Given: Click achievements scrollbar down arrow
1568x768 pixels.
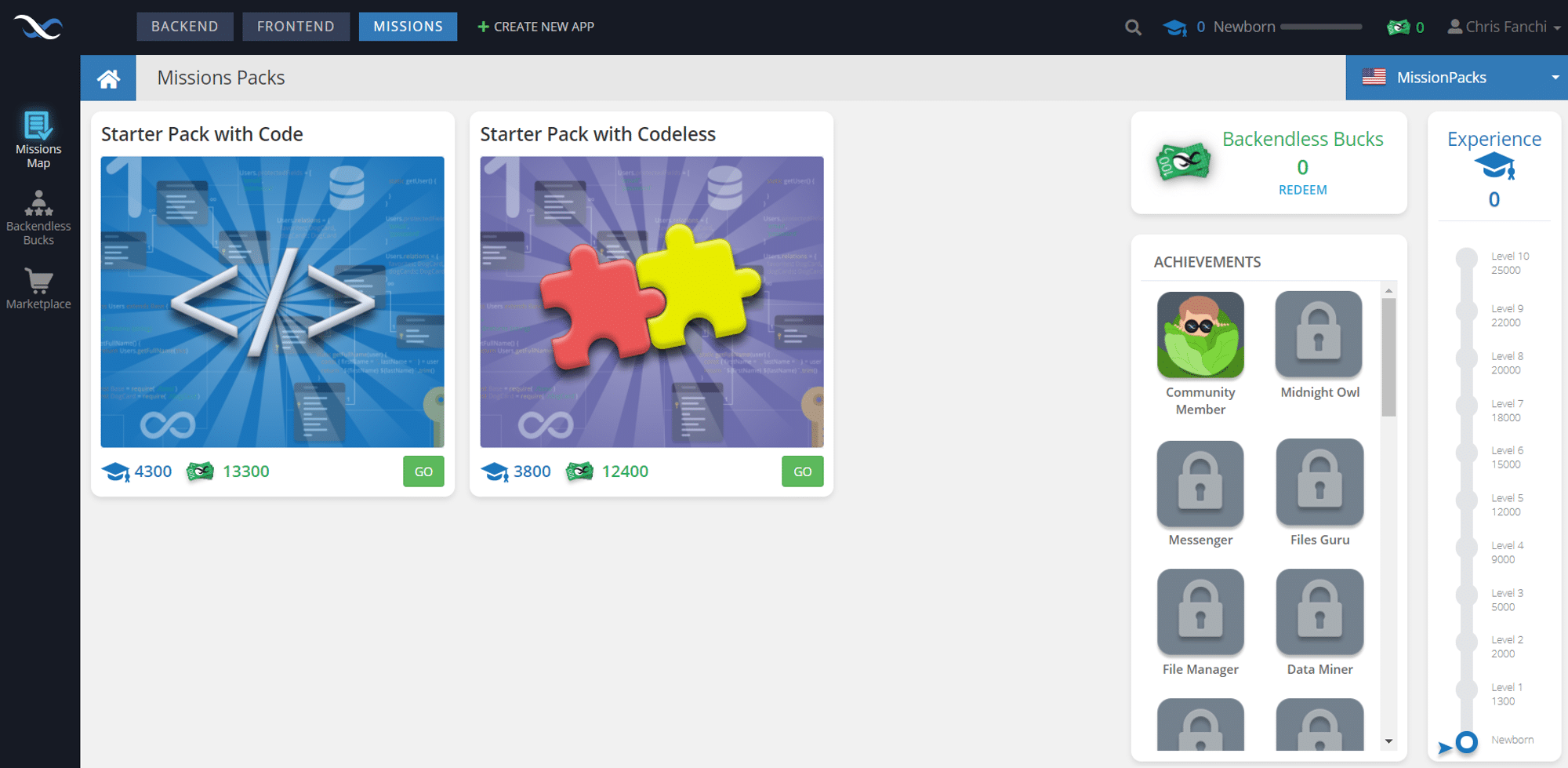Looking at the screenshot, I should pyautogui.click(x=1388, y=741).
